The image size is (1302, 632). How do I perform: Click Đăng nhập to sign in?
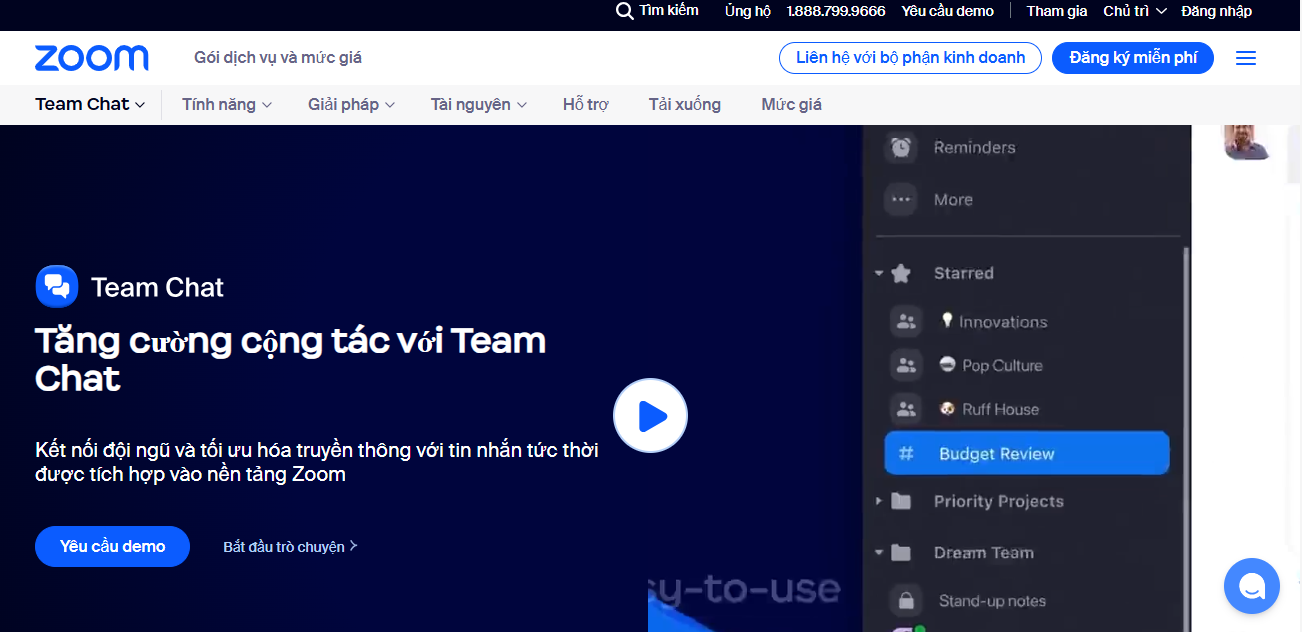coord(1216,11)
